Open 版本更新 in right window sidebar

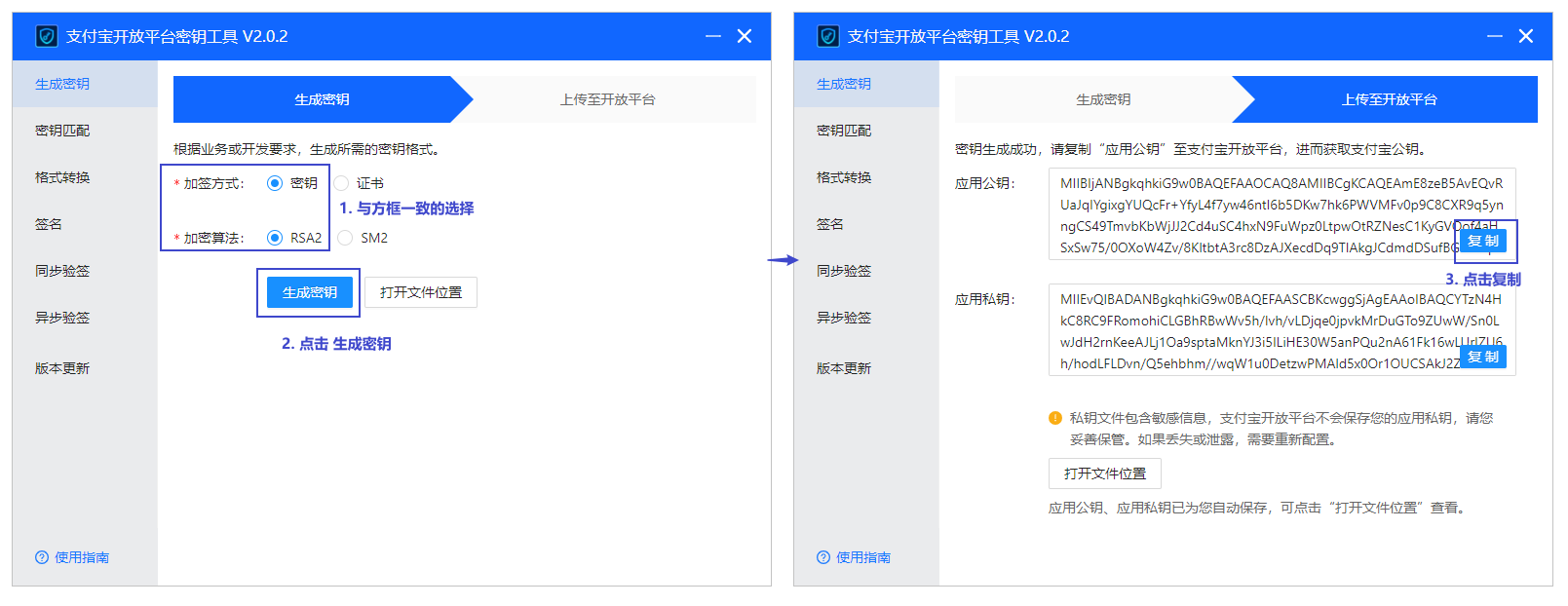click(866, 368)
